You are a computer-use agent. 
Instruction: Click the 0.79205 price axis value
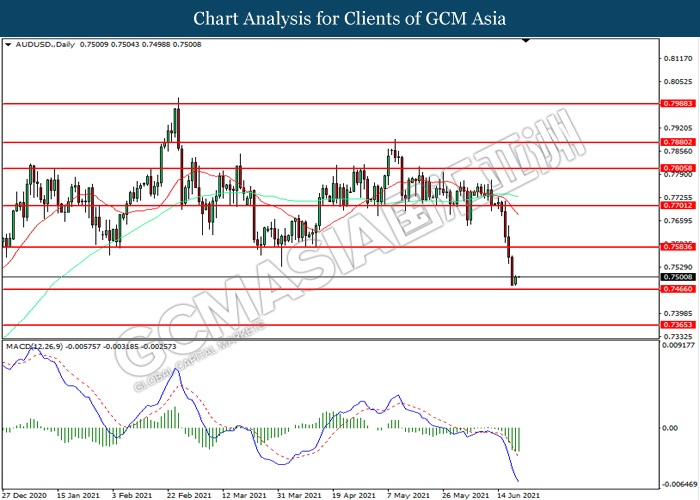coord(678,128)
